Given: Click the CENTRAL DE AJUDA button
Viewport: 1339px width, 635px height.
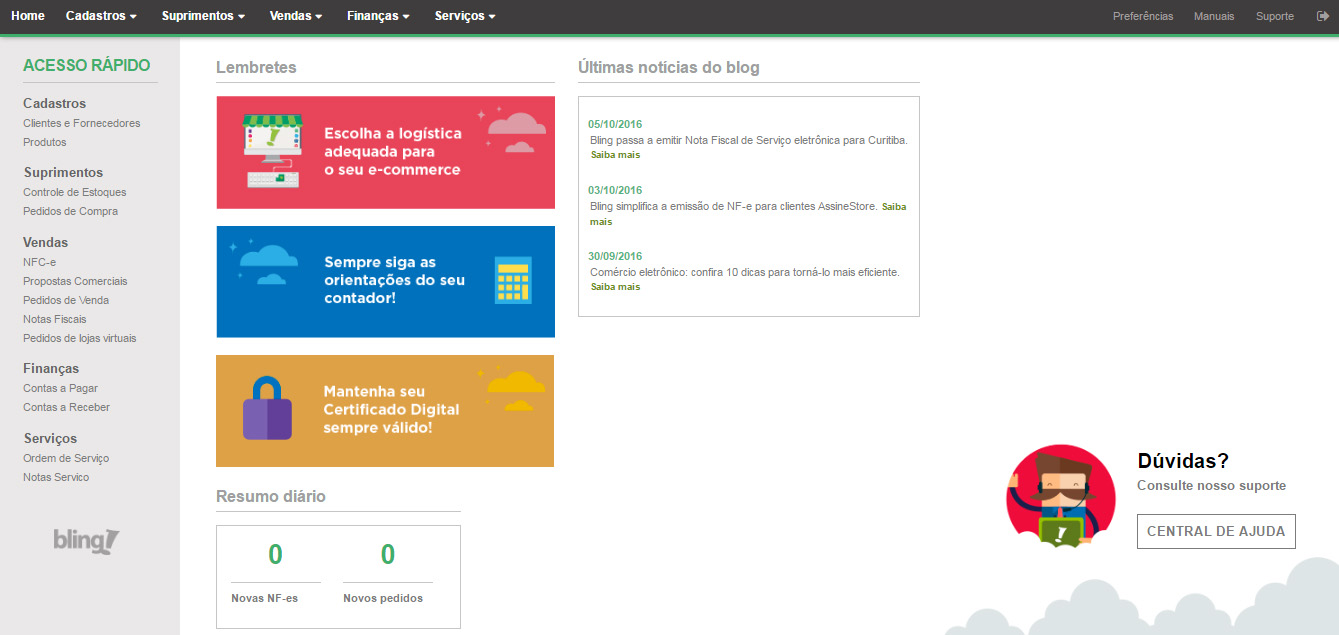Looking at the screenshot, I should [1216, 531].
